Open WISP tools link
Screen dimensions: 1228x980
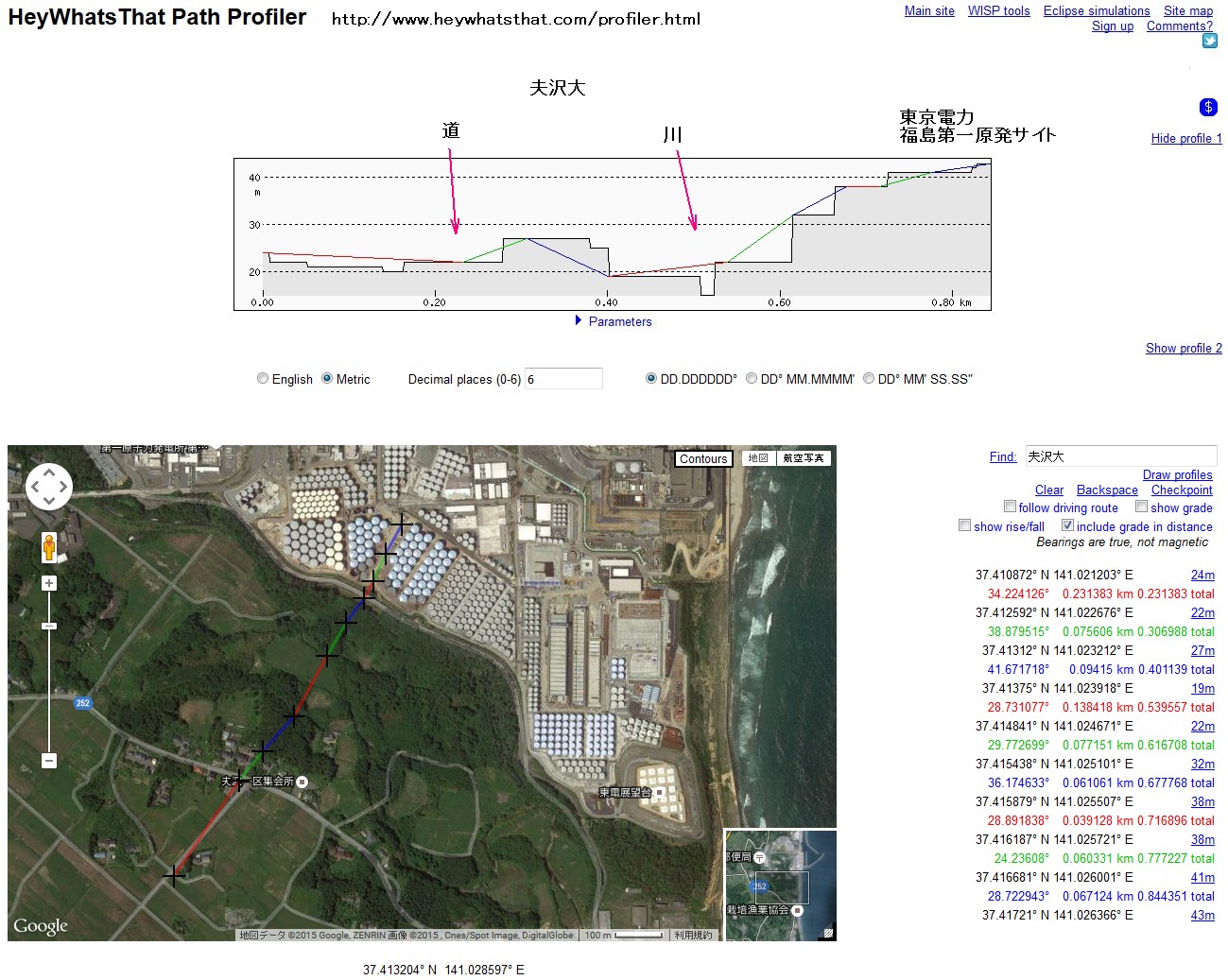click(x=998, y=11)
